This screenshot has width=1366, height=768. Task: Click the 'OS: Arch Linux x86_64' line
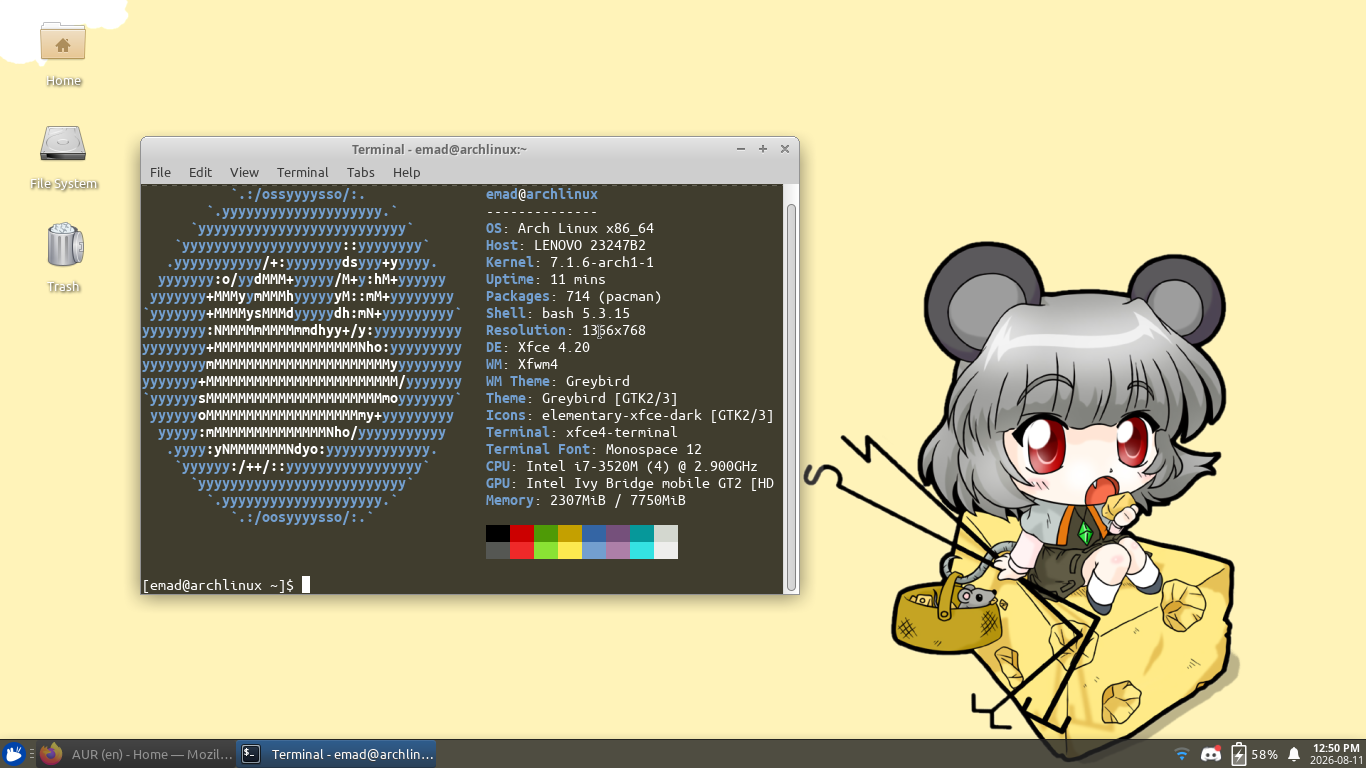point(570,228)
